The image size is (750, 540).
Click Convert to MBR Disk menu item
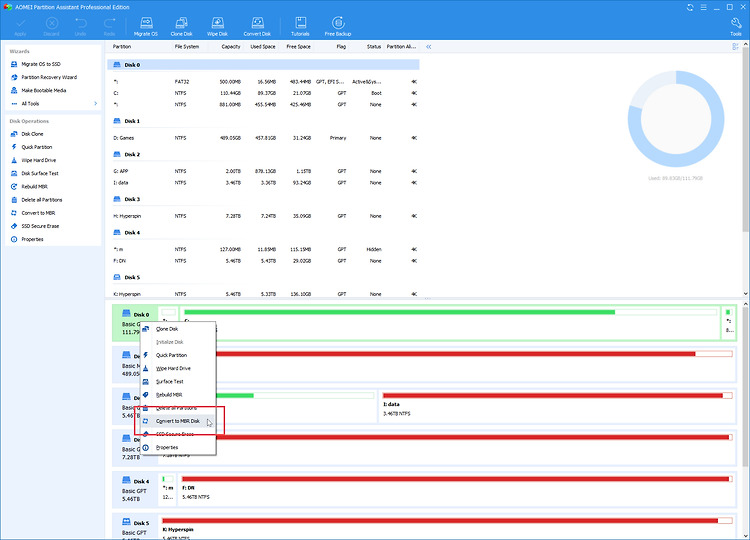[178, 421]
